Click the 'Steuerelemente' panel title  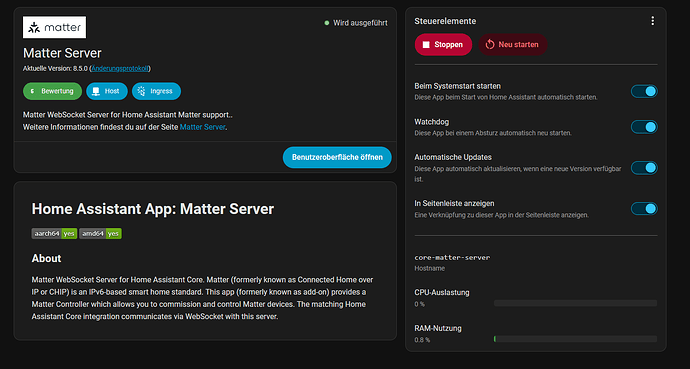(x=445, y=21)
